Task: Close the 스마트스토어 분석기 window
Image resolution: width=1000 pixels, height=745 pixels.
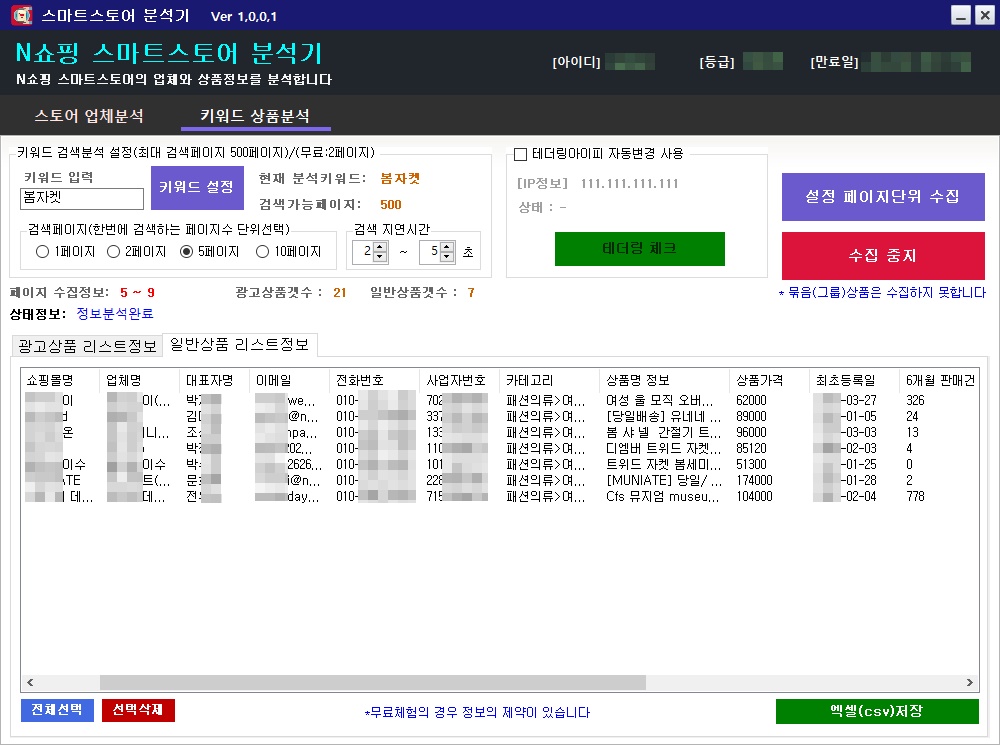Action: [985, 15]
